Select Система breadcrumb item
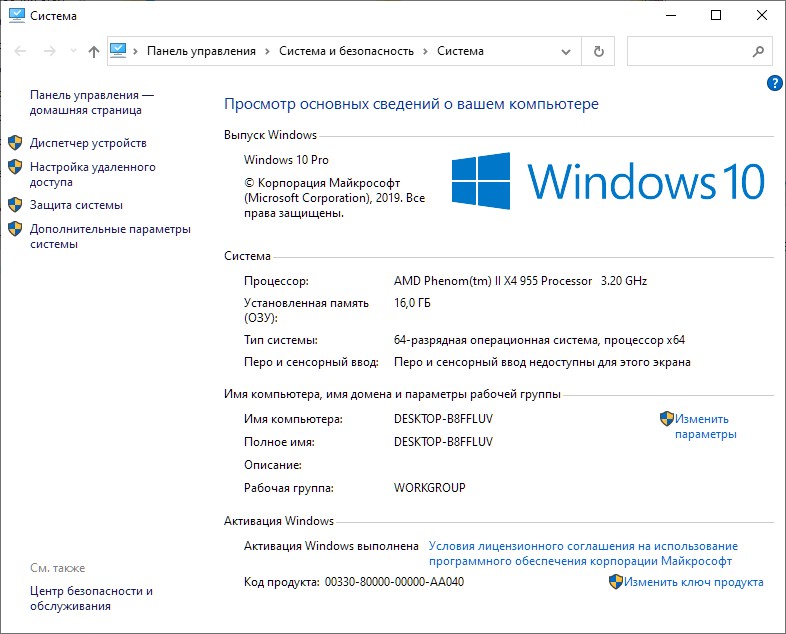 [x=460, y=51]
